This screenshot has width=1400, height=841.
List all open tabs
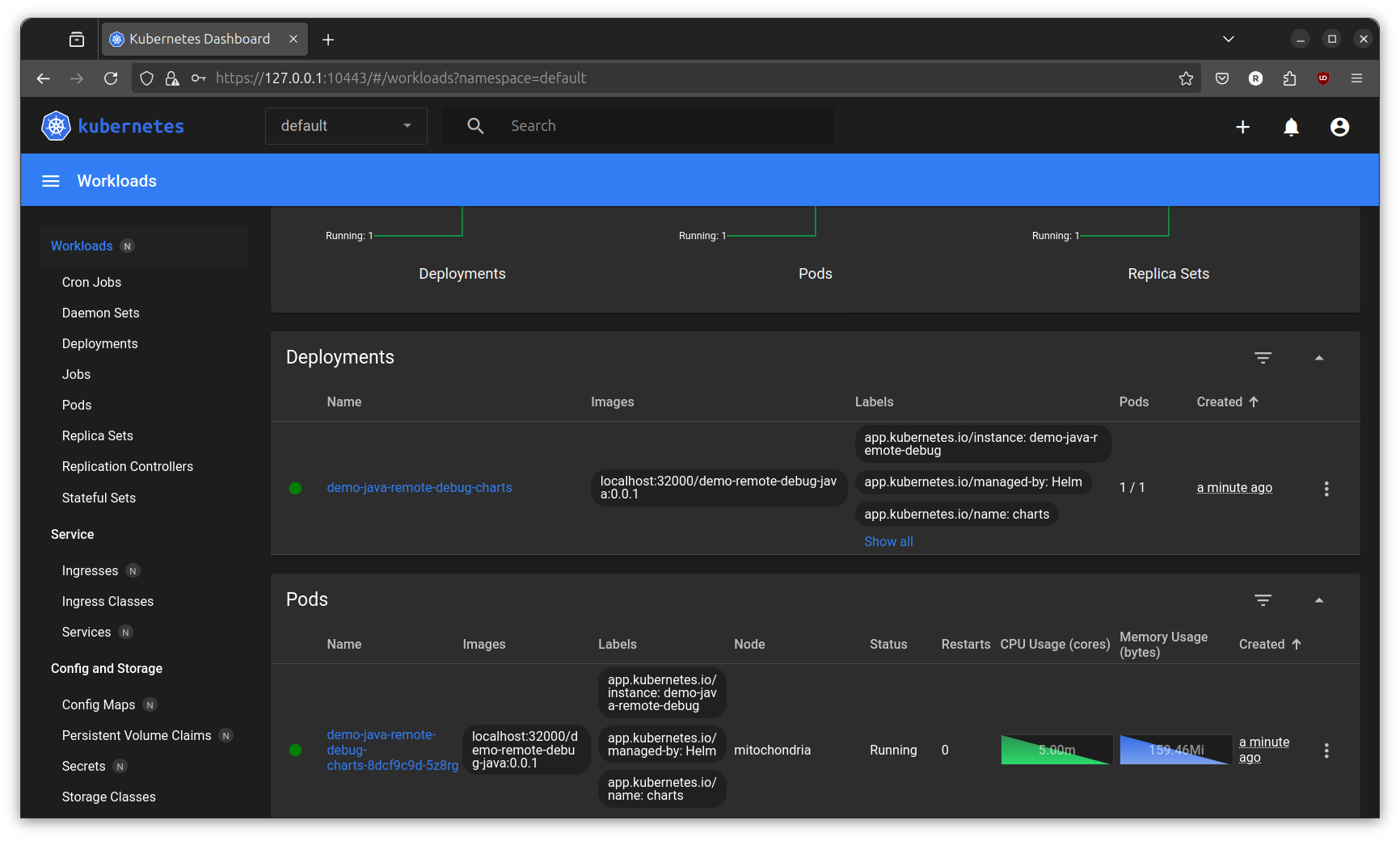tap(1229, 39)
